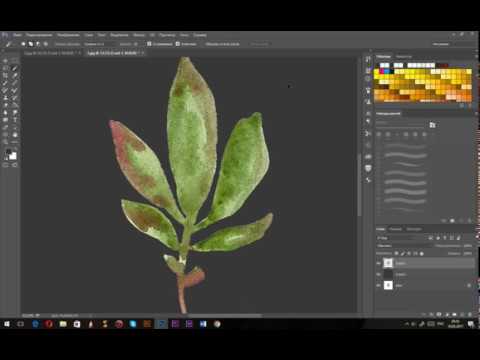Switch to the Channels tab beside Layers

[x=396, y=229]
